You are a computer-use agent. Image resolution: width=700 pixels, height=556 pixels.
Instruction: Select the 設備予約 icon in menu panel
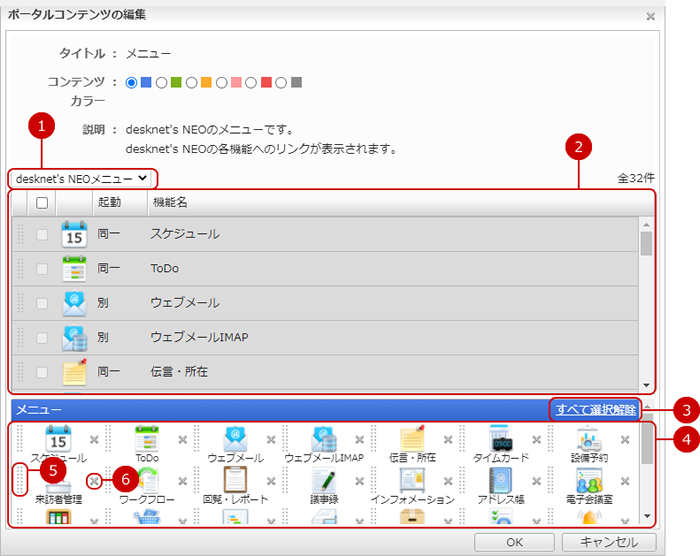(588, 439)
